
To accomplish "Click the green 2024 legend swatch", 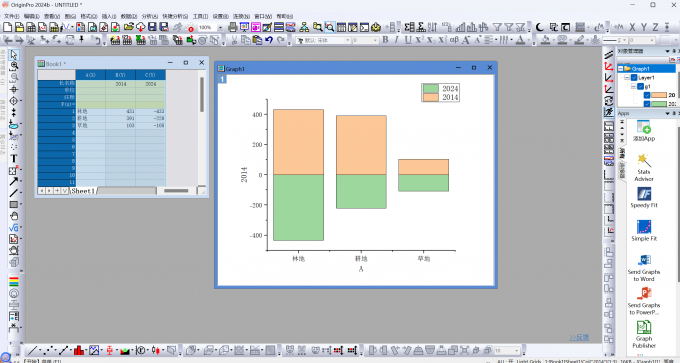I will tap(431, 88).
